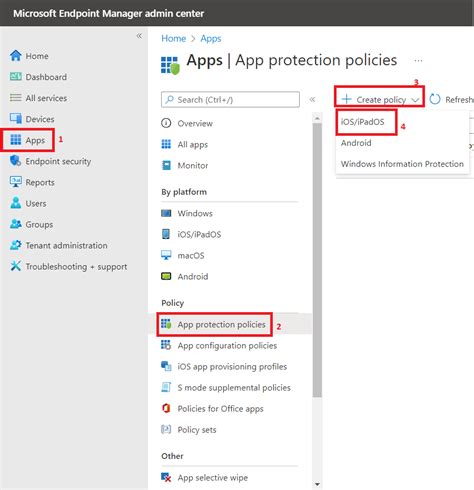Click the Microsoft Endpoint Manager admin center title
Image resolution: width=474 pixels, height=490 pixels.
(x=109, y=13)
